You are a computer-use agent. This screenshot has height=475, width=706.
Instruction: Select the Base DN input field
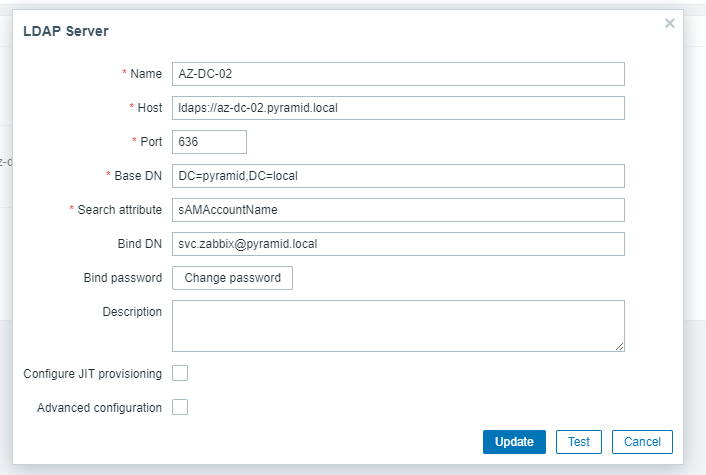pyautogui.click(x=398, y=176)
